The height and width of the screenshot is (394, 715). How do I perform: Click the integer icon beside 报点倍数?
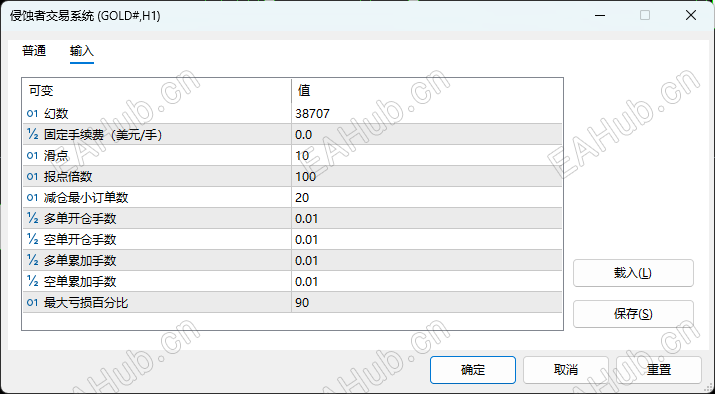(32, 176)
